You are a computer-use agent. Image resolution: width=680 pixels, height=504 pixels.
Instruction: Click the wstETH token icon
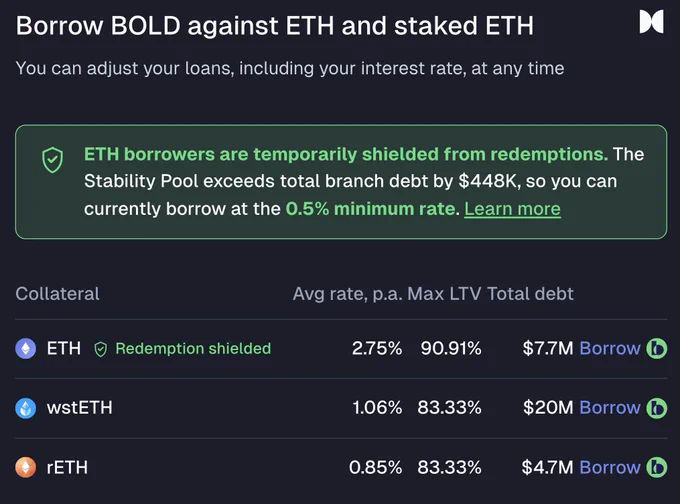26,408
